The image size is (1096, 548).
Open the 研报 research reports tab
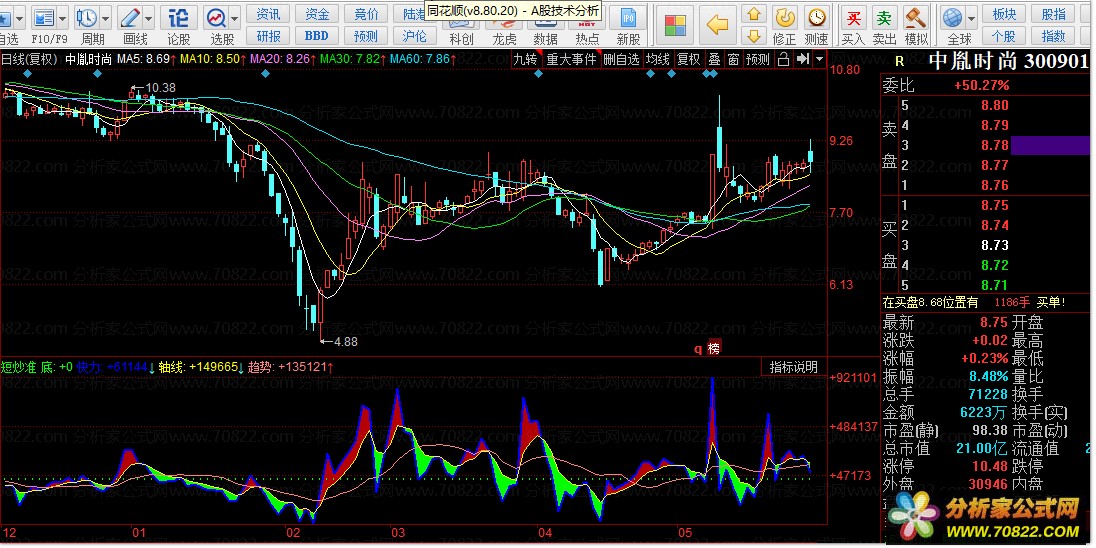point(268,36)
